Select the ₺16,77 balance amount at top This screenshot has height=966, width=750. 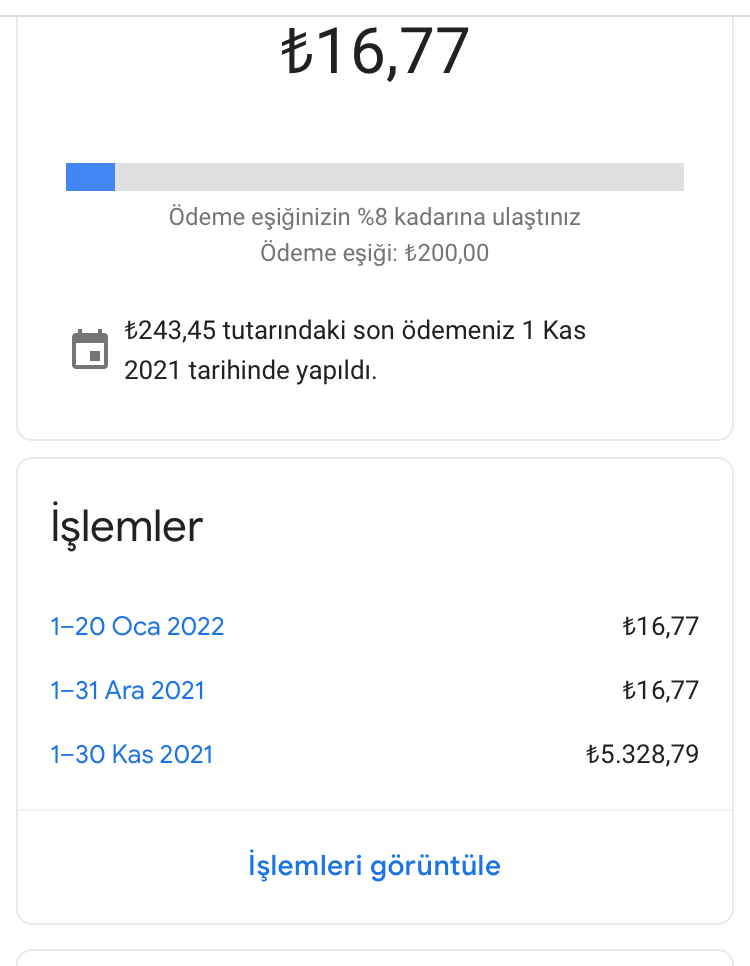[x=375, y=52]
